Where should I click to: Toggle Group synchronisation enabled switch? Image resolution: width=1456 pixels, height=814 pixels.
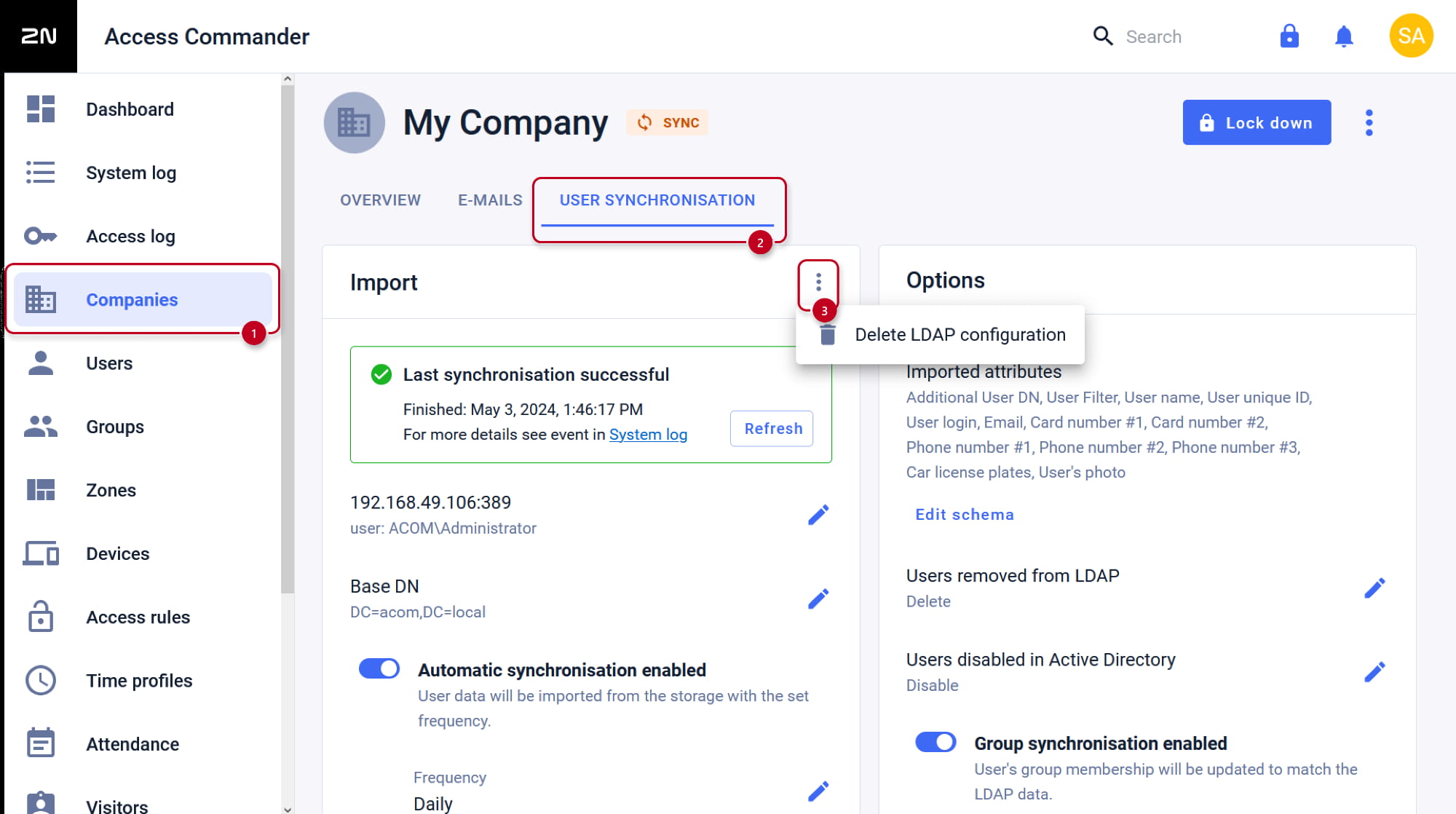pos(935,742)
